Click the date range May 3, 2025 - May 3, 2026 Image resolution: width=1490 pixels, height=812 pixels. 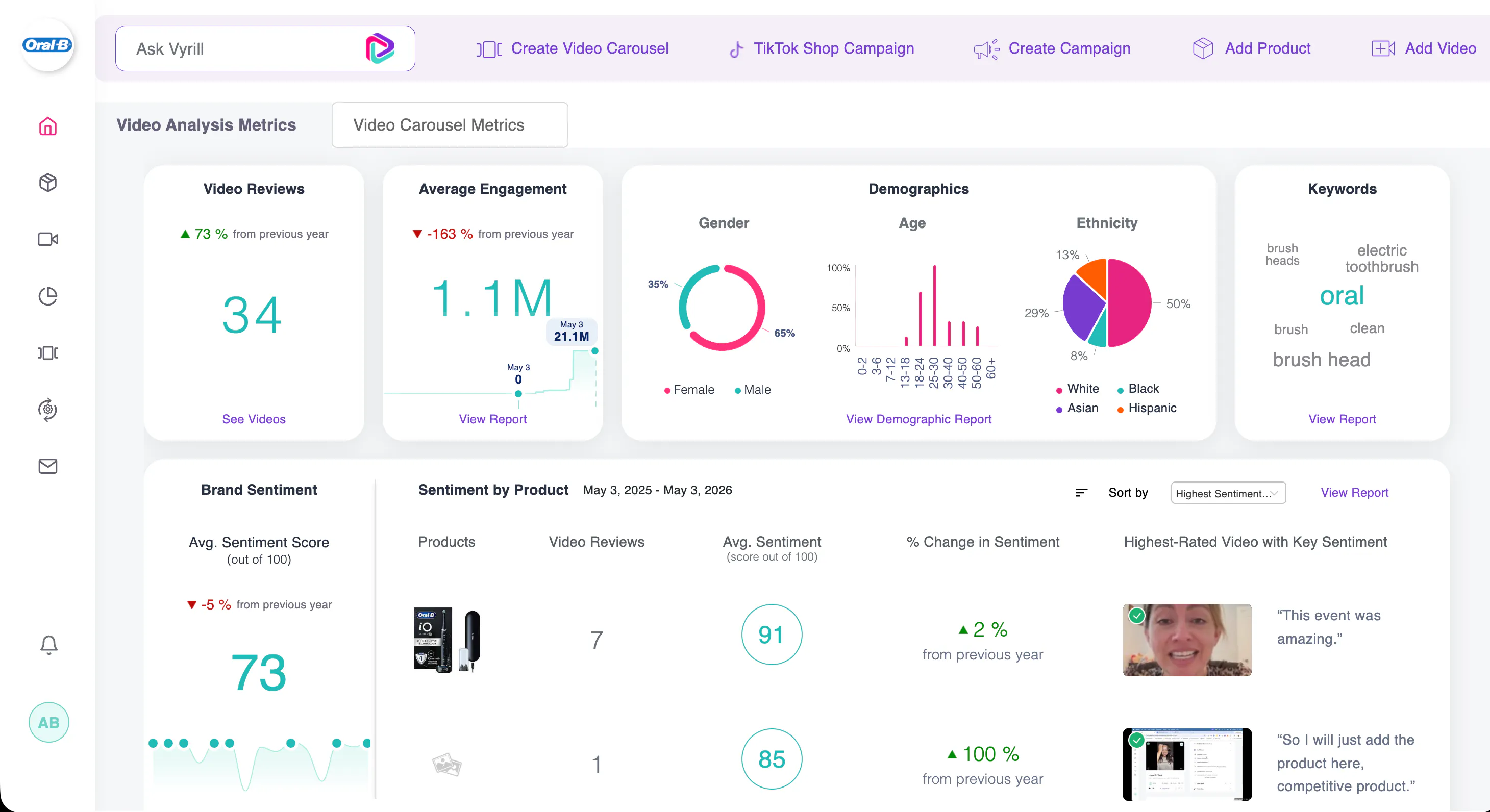point(657,491)
